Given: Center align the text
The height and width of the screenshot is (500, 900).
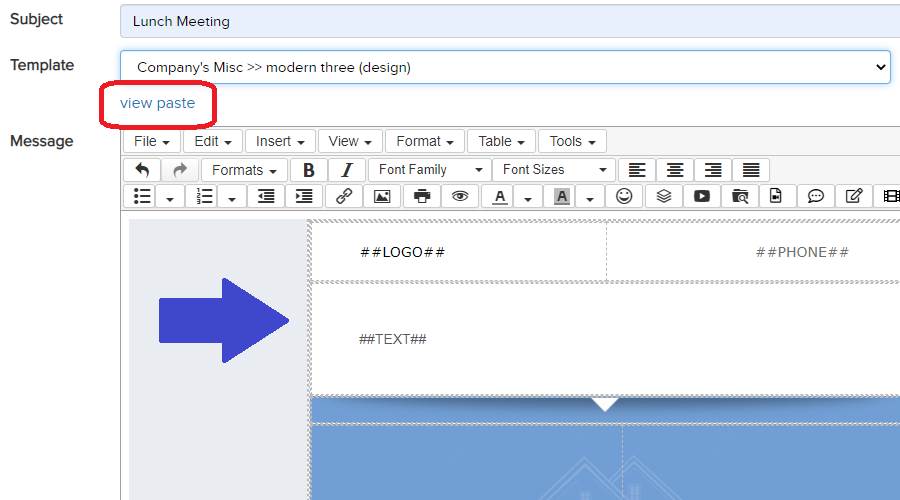Looking at the screenshot, I should pos(674,170).
